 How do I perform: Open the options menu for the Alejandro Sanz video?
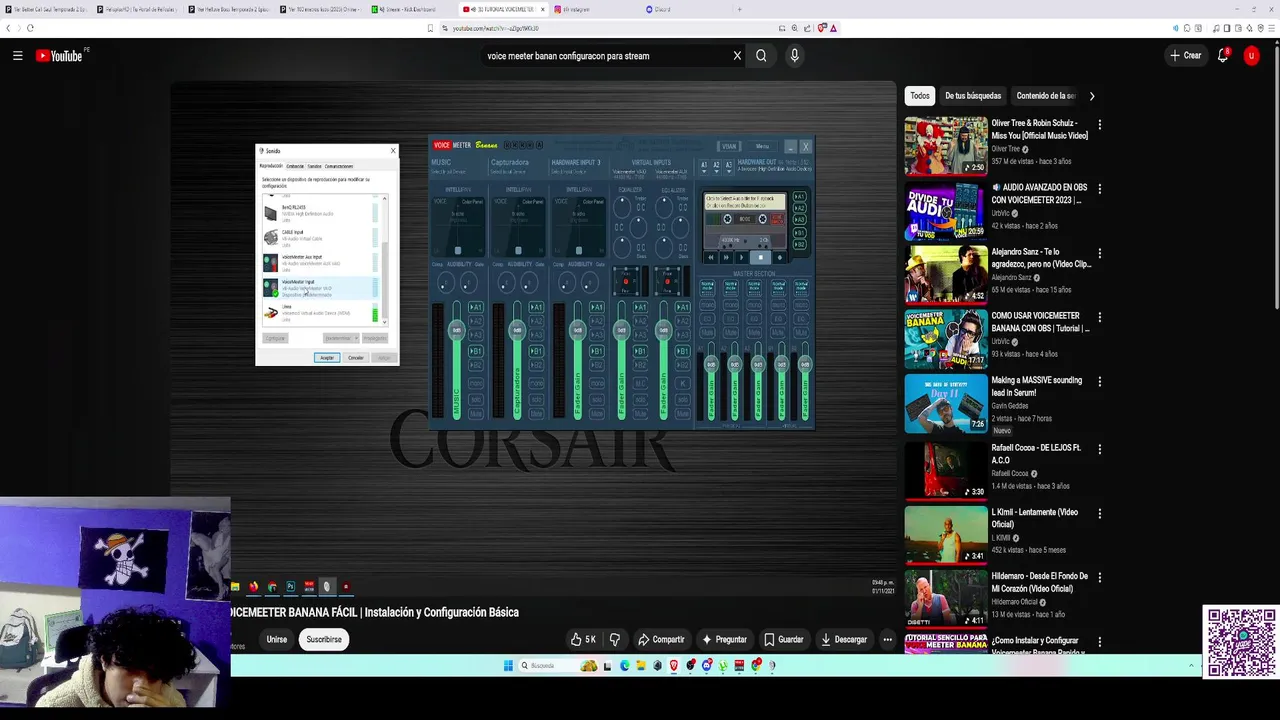click(x=1099, y=253)
